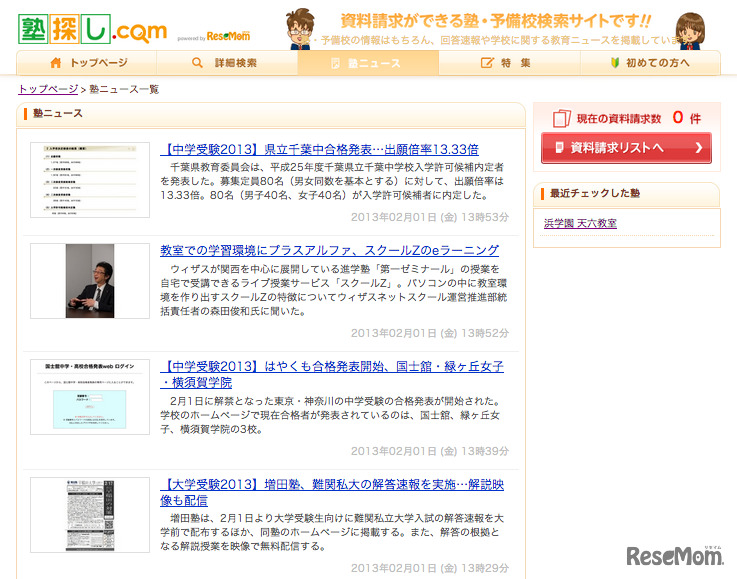Screen dimensions: 737x579
Task: Click the beginner leaf icon in 初めての方へ
Action: 615,63
